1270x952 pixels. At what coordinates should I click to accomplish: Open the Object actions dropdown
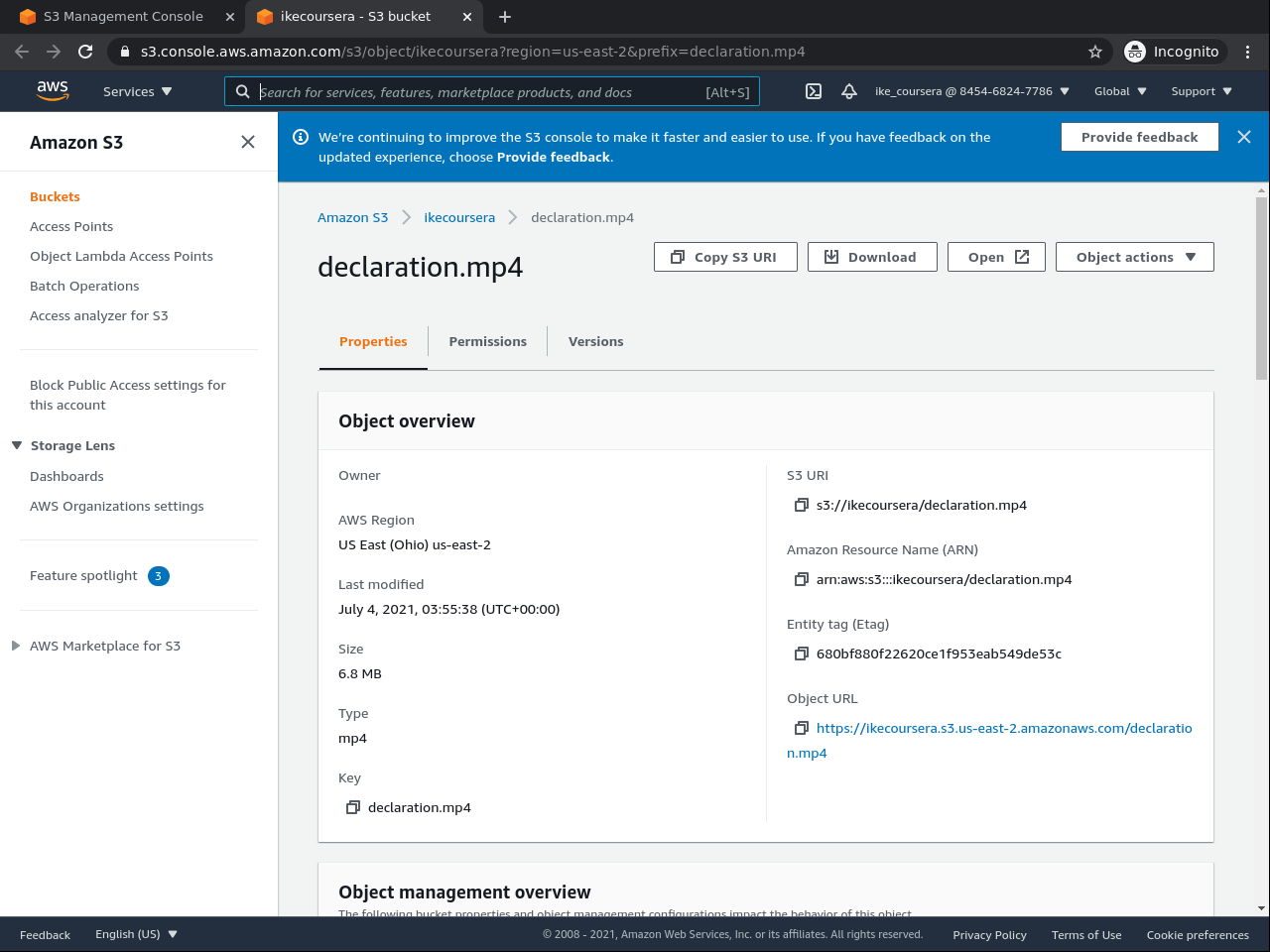1135,257
